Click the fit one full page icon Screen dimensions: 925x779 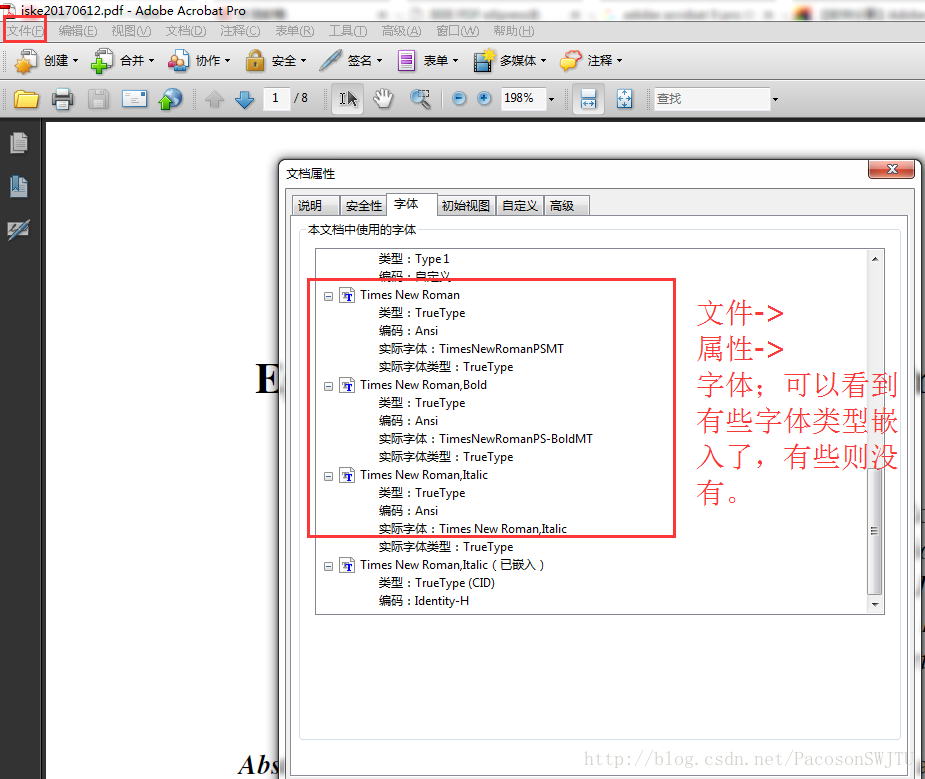pyautogui.click(x=624, y=98)
